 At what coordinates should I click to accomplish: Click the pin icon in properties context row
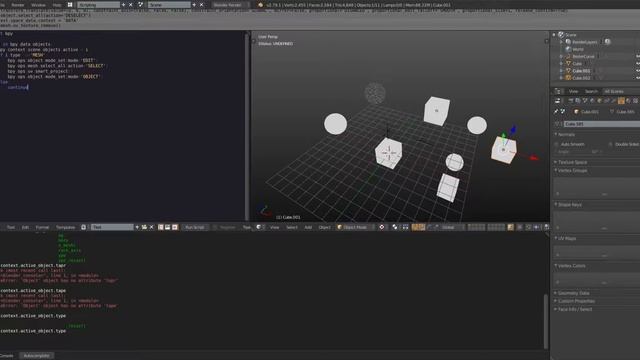point(556,111)
